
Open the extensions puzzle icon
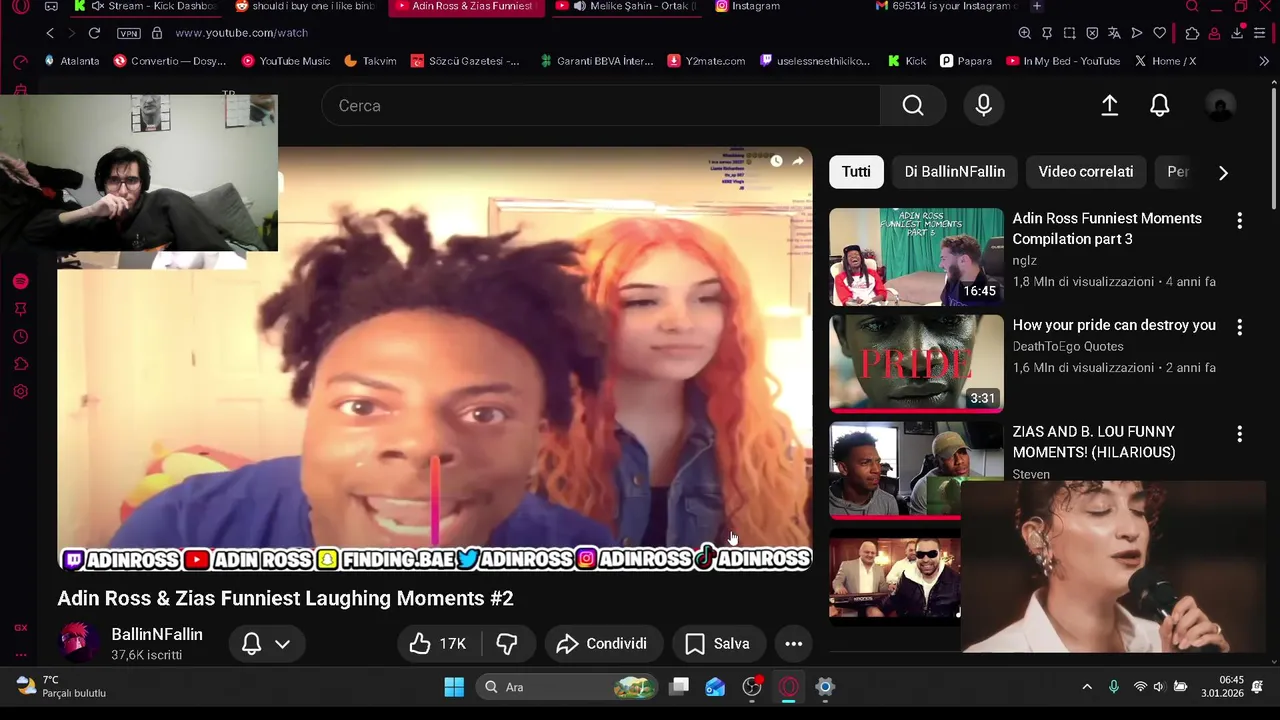pyautogui.click(x=1192, y=33)
